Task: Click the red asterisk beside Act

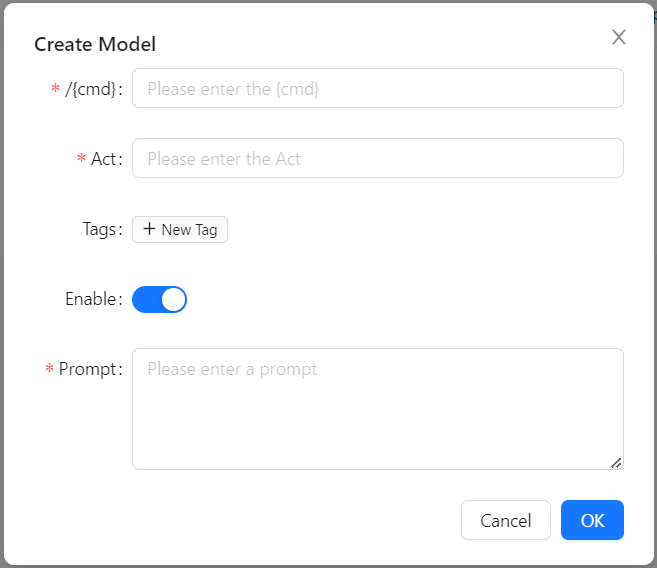Action: tap(81, 158)
